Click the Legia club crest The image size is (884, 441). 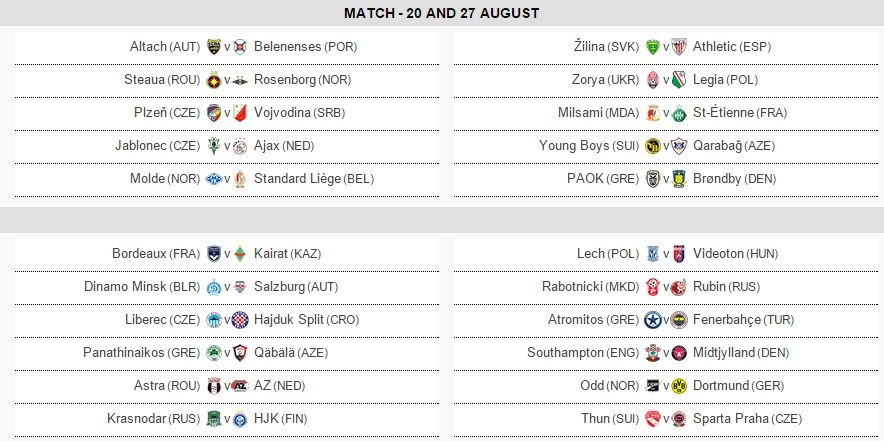679,80
